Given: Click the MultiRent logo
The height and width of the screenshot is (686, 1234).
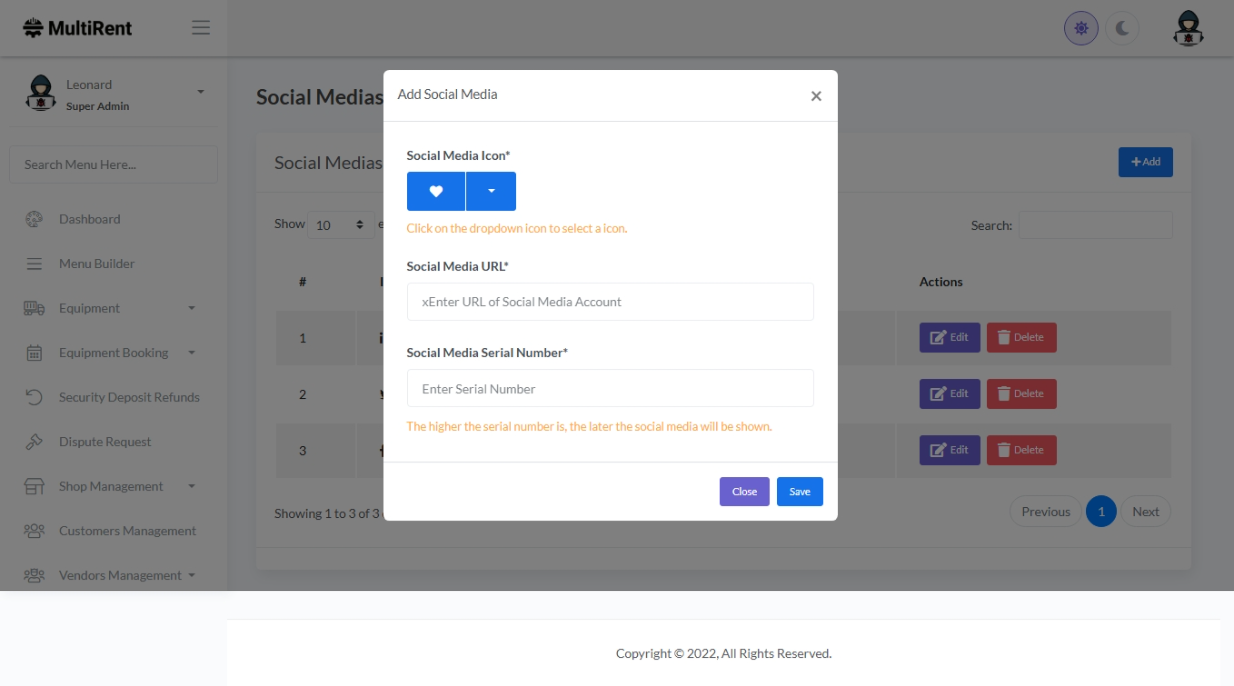Looking at the screenshot, I should pyautogui.click(x=78, y=28).
